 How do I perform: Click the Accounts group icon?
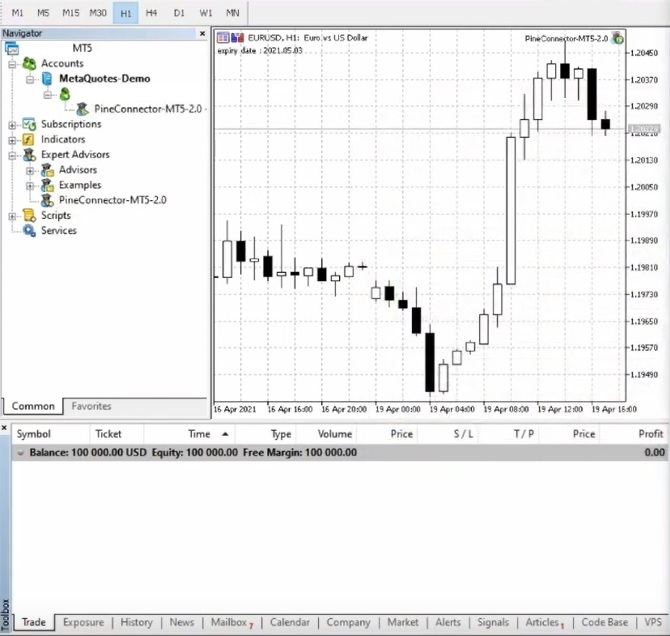29,63
